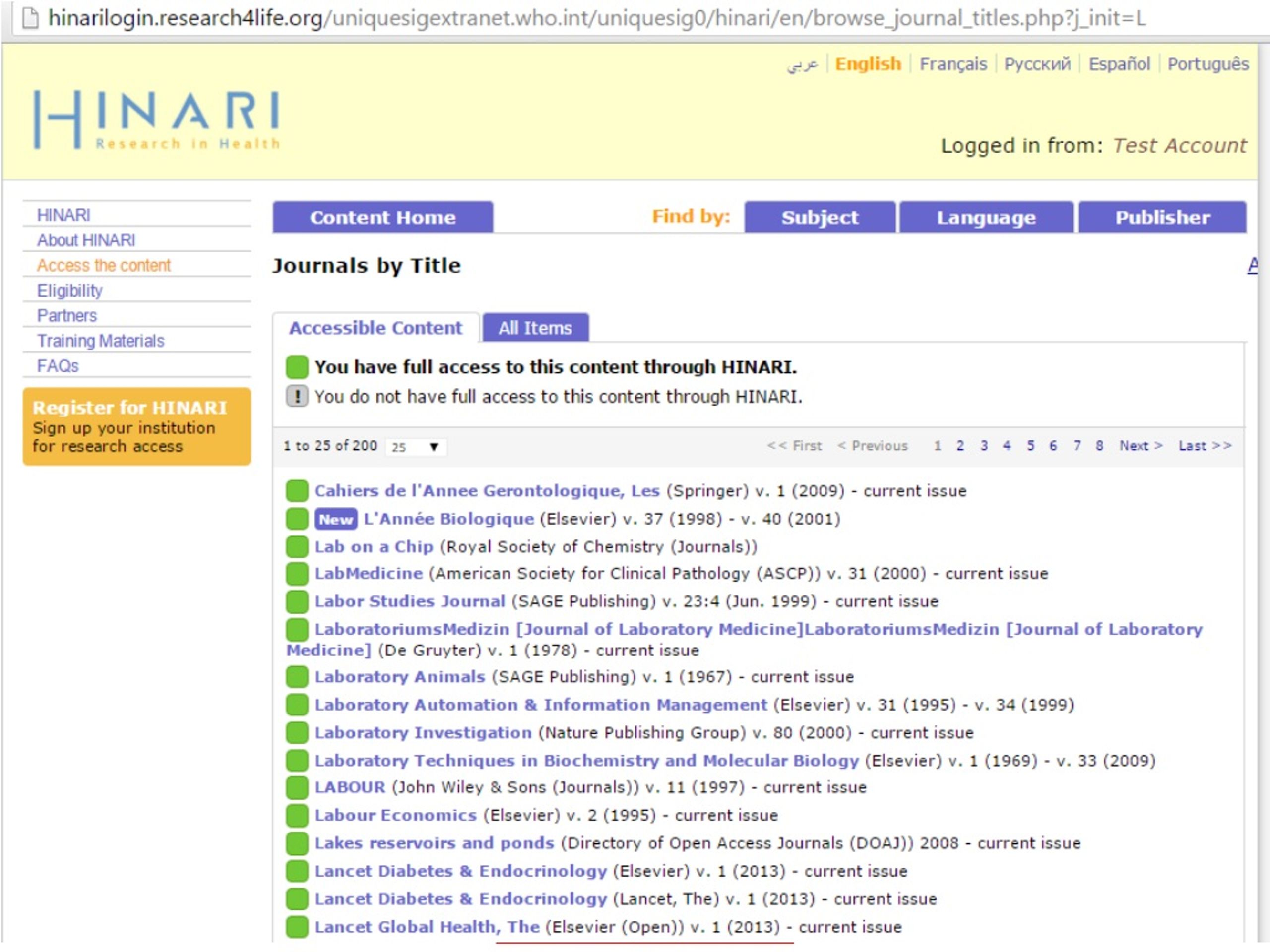Open L'Année Biologique journal link
The image size is (1270, 952).
pos(448,519)
